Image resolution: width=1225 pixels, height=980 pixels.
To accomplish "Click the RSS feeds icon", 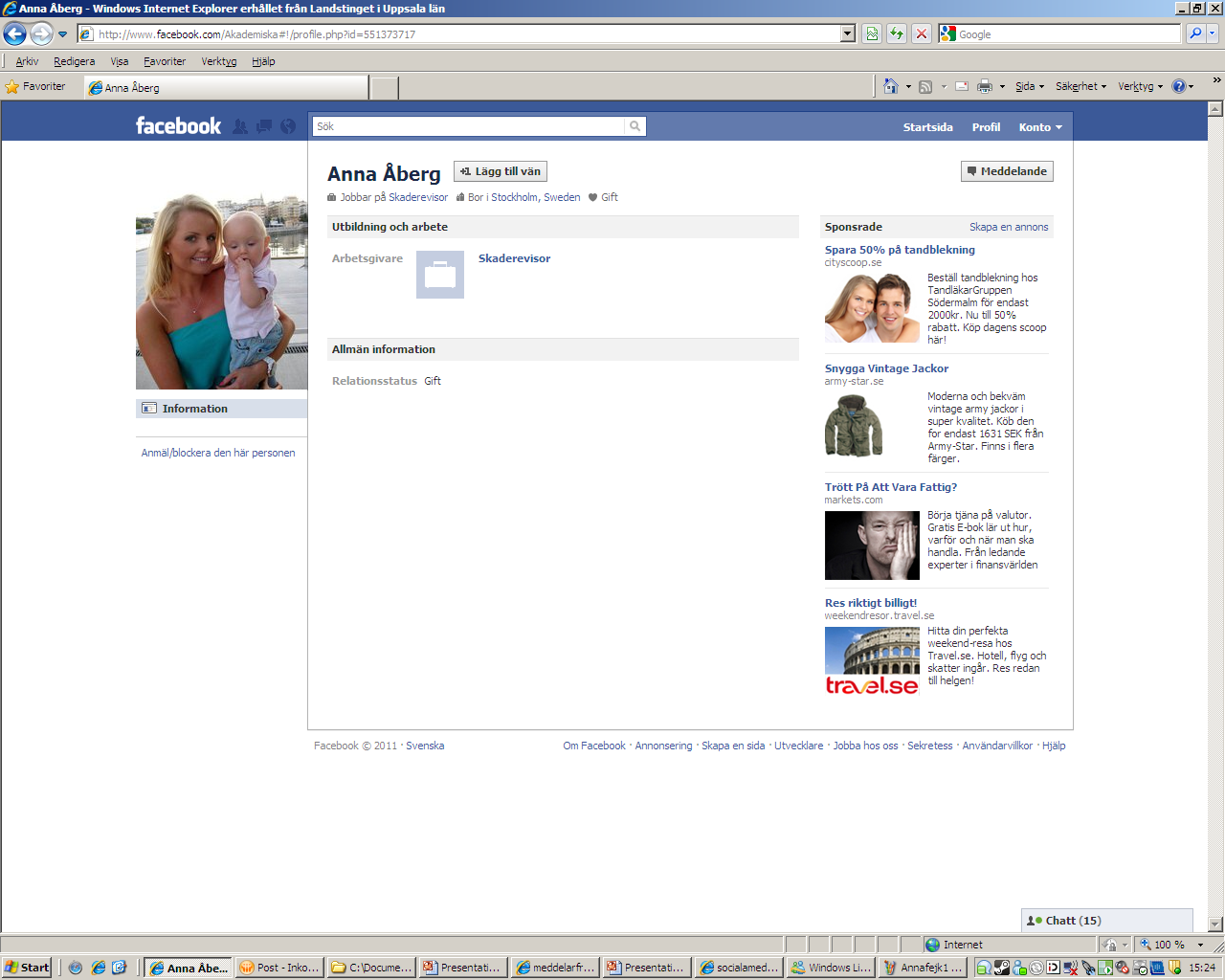I will point(925,86).
